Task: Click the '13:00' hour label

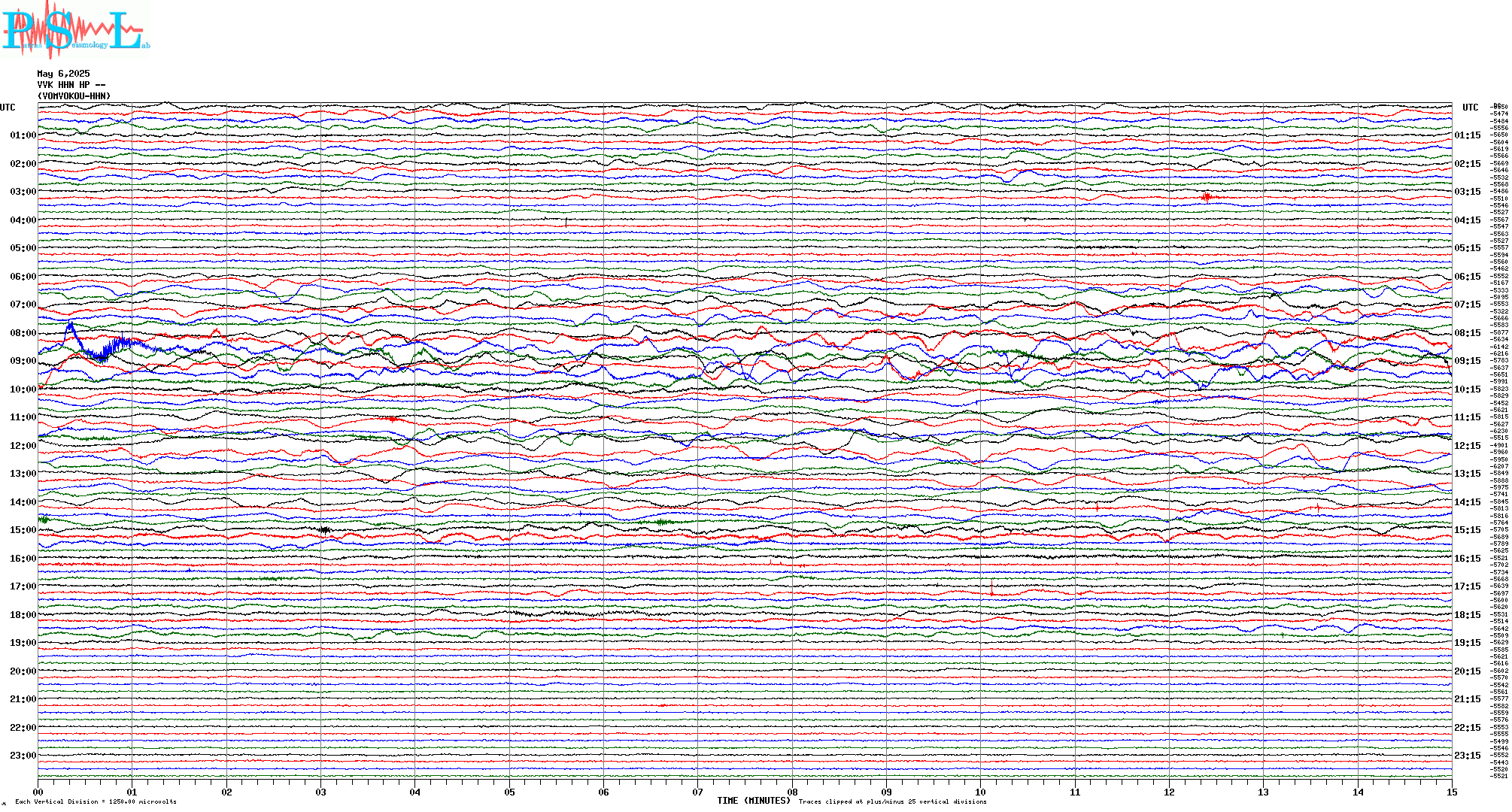Action: click(x=23, y=474)
